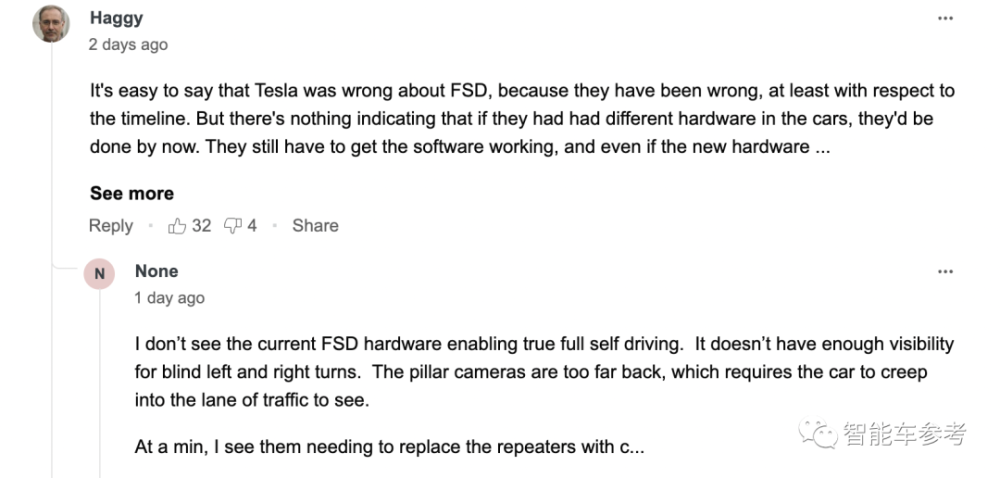Open the three-dot menu on None's reply
Viewport: 1000px width, 478px height.
(x=945, y=272)
